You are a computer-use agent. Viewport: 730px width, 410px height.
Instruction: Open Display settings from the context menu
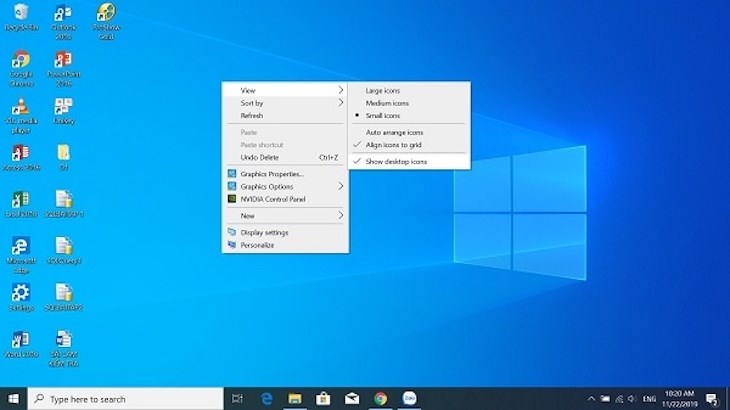click(x=264, y=232)
